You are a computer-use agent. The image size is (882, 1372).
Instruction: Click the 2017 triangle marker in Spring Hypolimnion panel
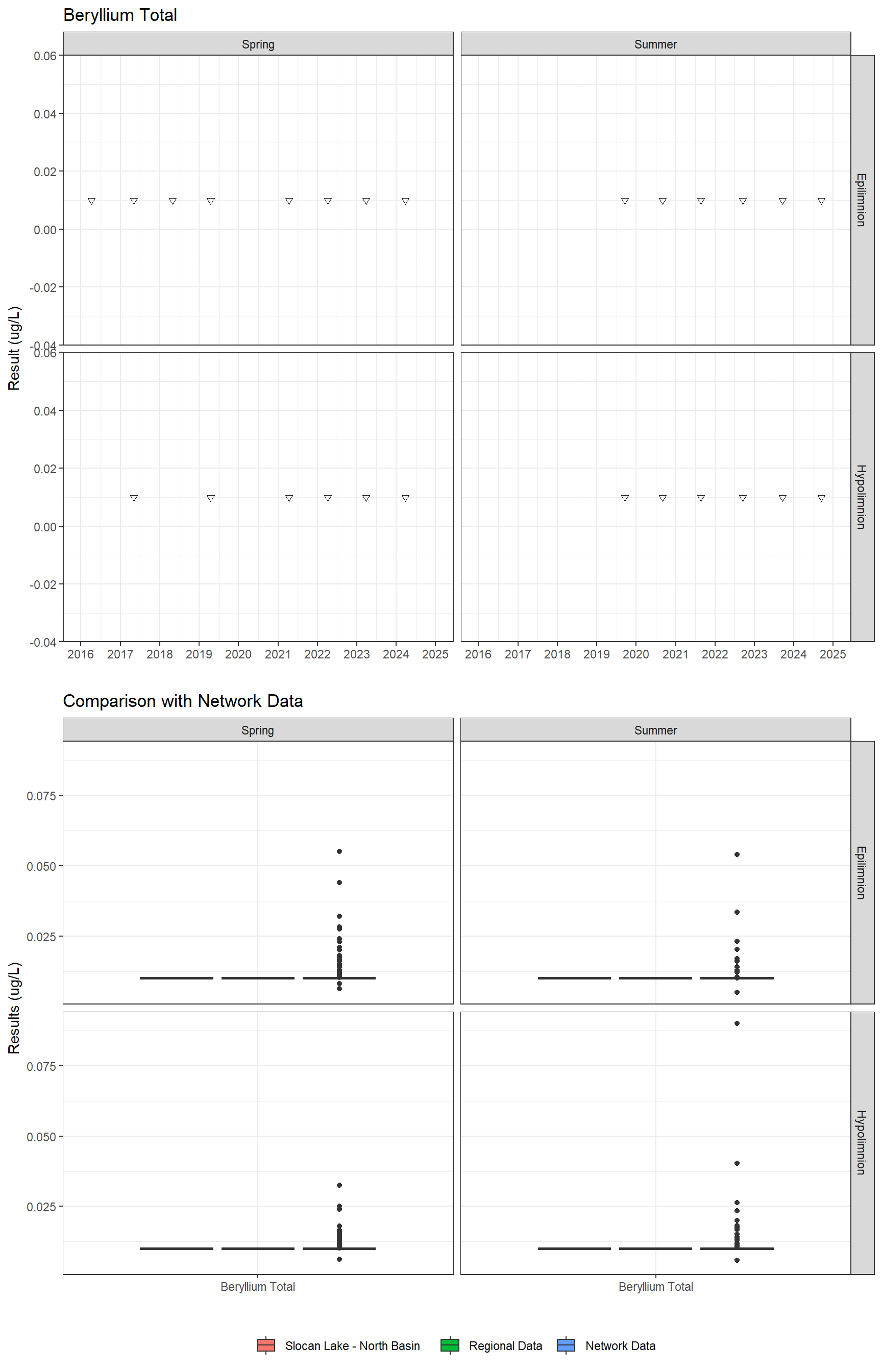point(134,498)
